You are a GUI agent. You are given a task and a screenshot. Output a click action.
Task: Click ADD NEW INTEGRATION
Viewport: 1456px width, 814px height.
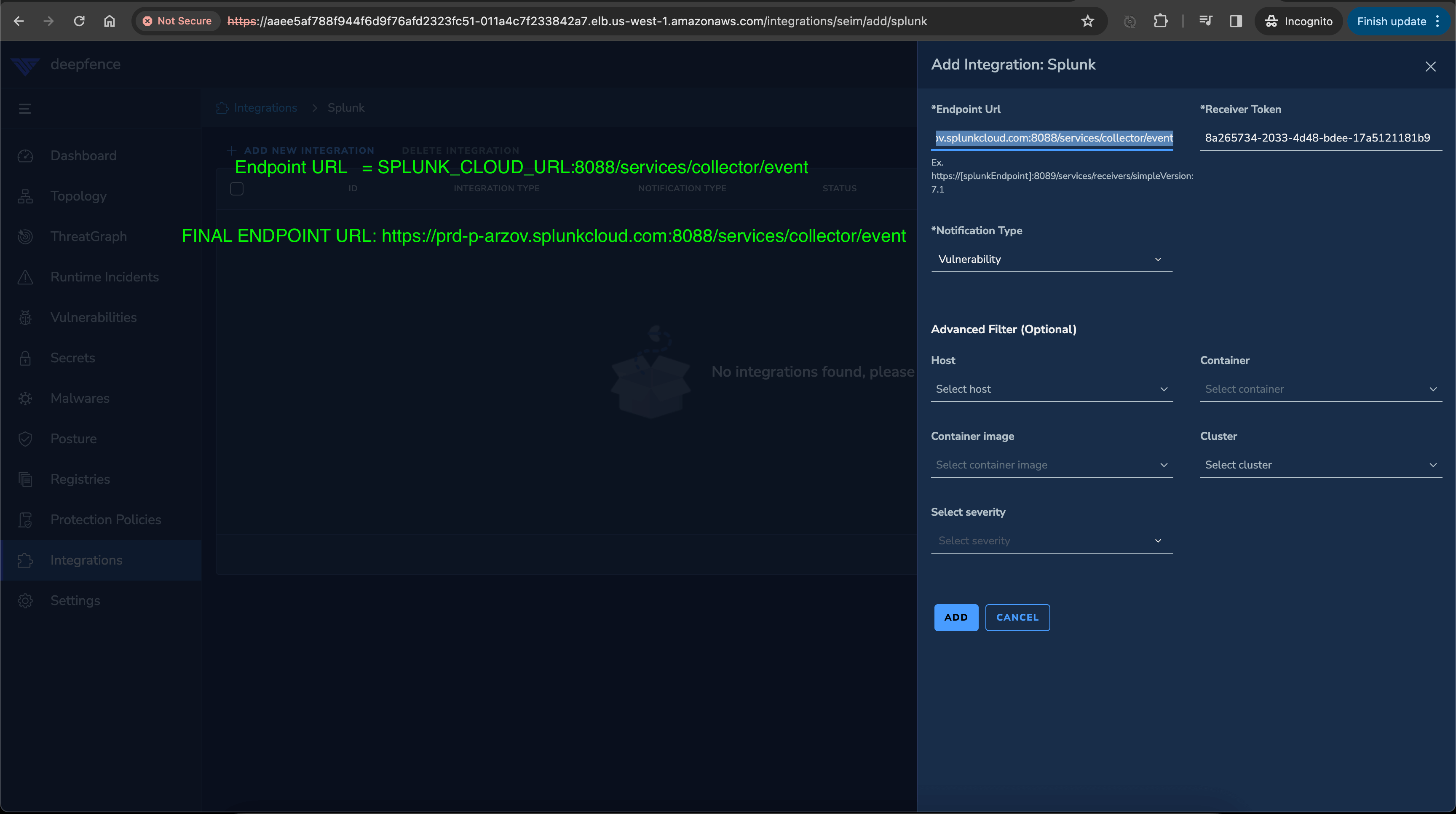click(301, 150)
